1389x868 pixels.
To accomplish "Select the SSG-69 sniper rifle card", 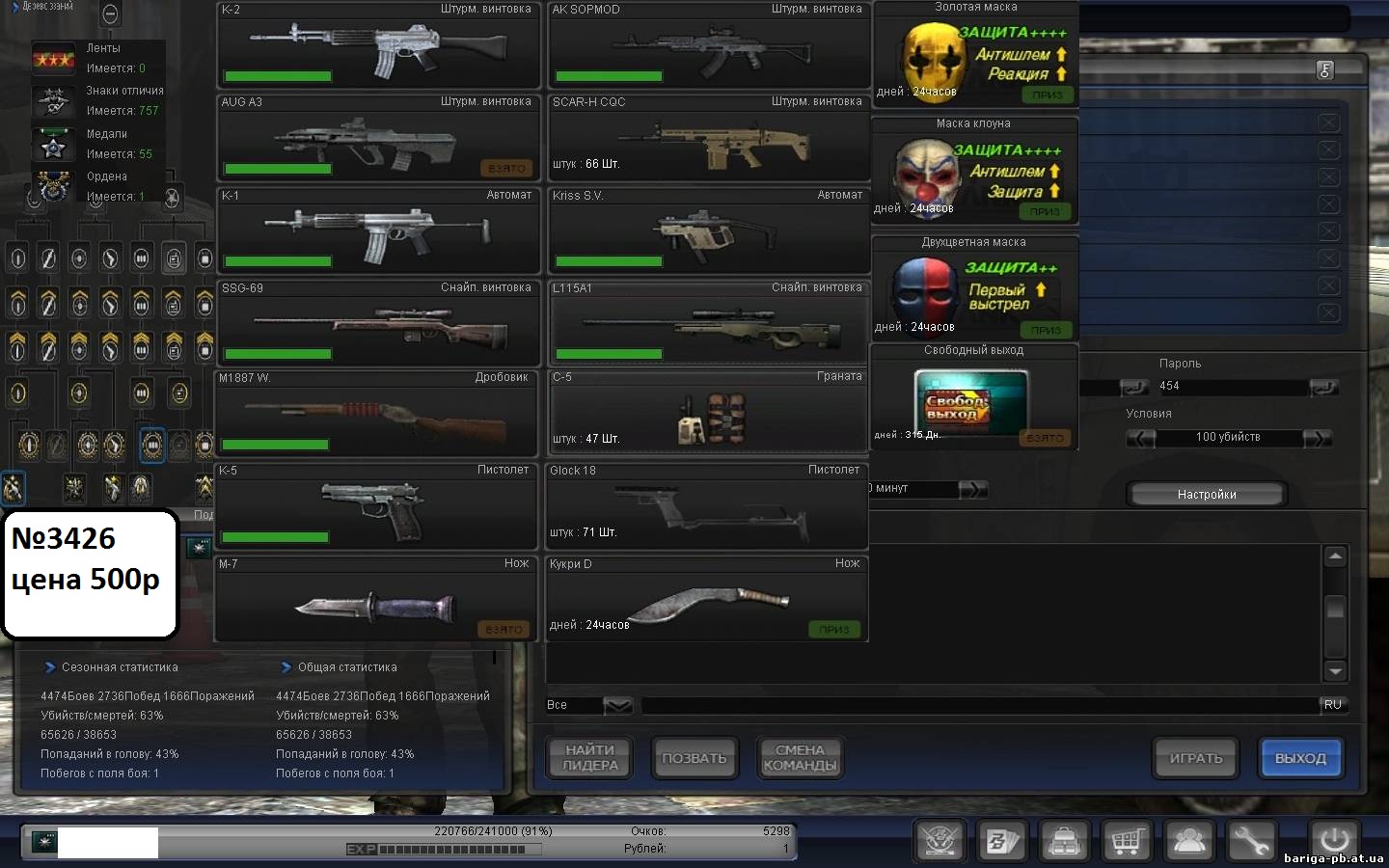I will 377,324.
